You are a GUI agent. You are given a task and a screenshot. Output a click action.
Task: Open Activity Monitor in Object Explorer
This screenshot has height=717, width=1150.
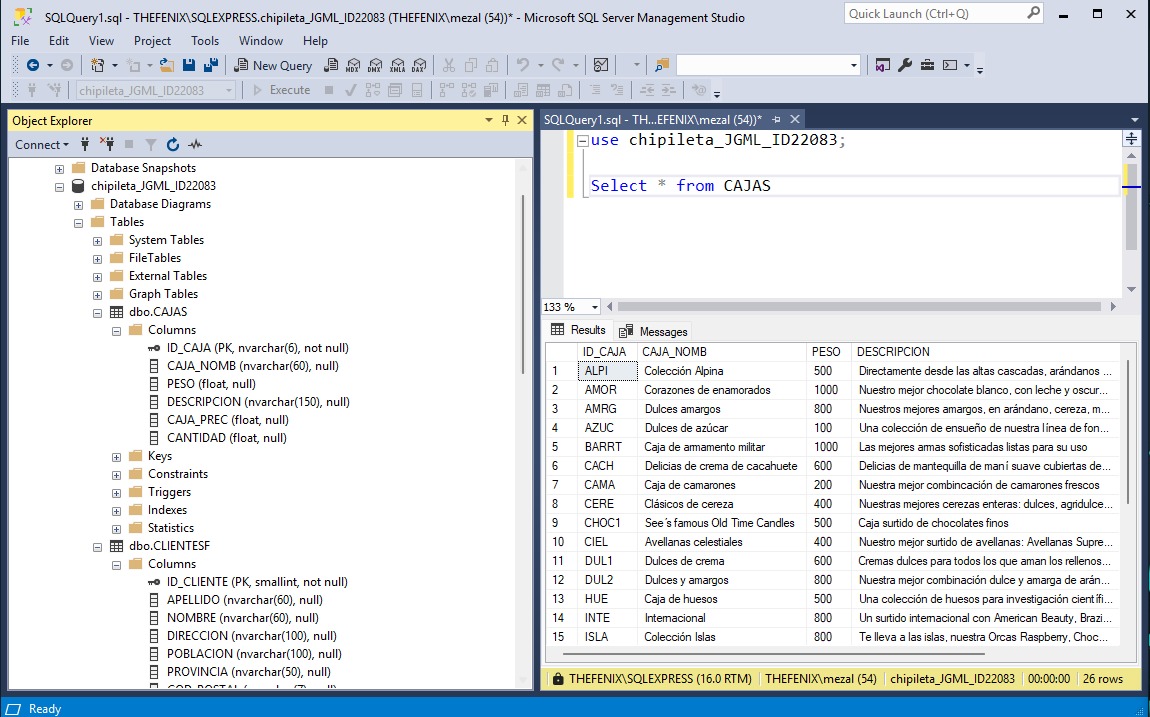pos(195,144)
